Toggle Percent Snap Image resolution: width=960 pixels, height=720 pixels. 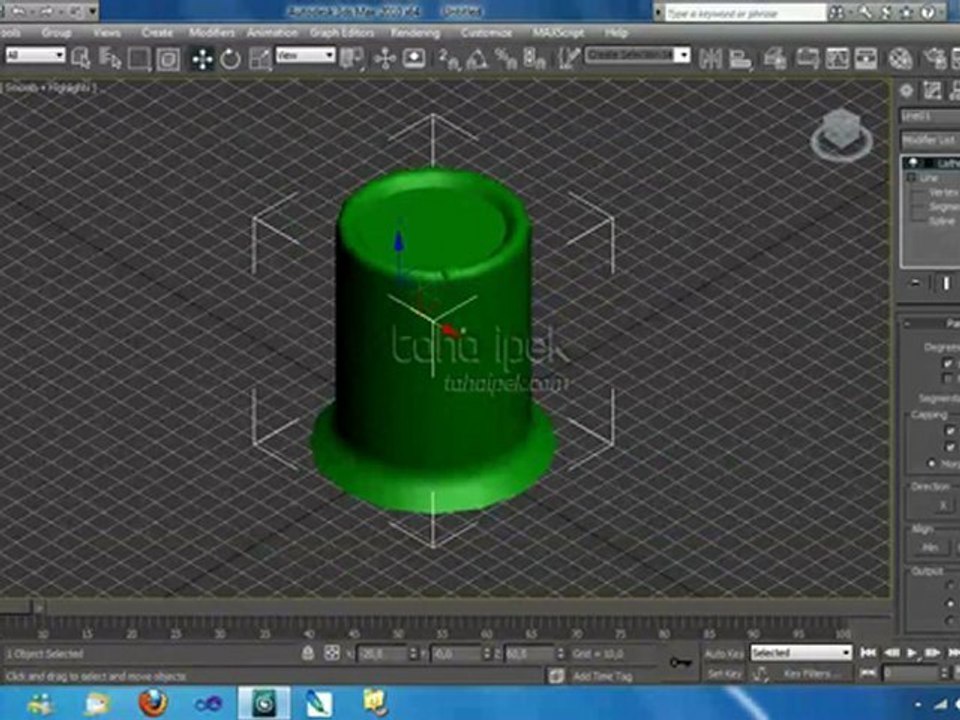pos(506,59)
